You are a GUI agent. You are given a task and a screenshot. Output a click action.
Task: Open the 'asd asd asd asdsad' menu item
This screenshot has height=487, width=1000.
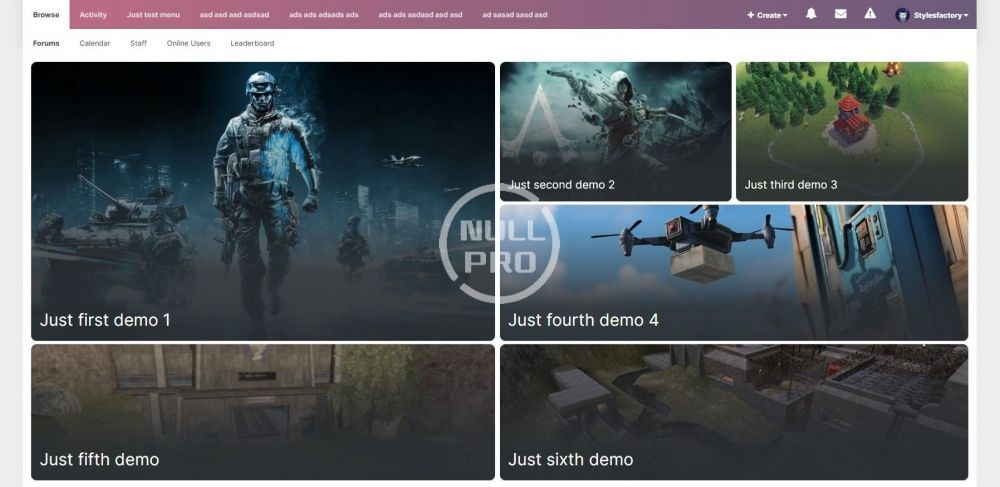(x=234, y=15)
